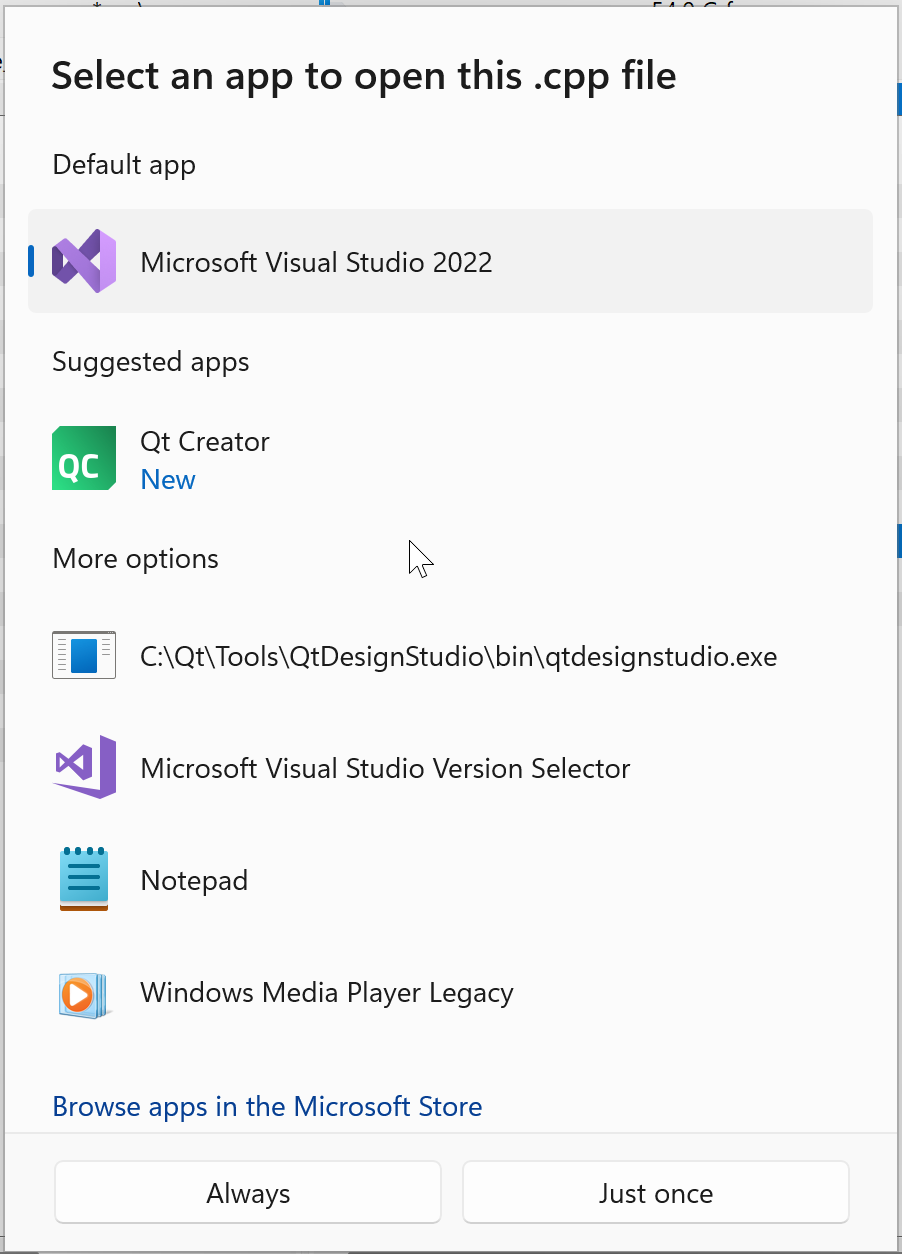The width and height of the screenshot is (902, 1254).
Task: Click the Suggested apps section heading
Action: point(151,361)
